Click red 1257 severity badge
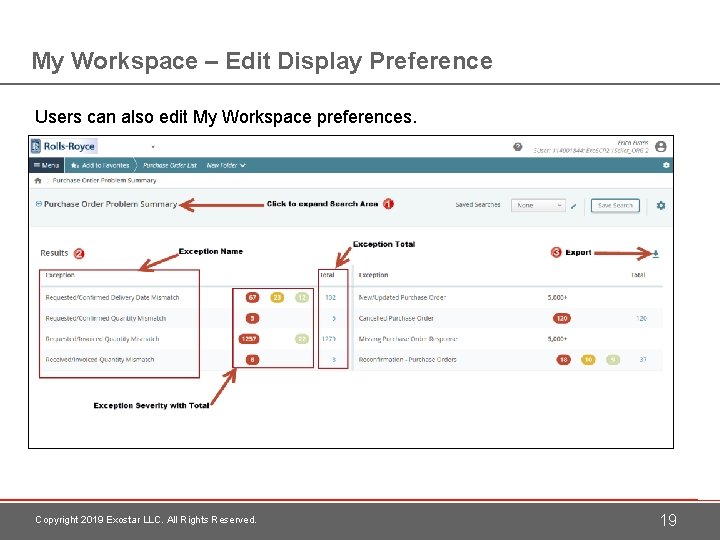Image resolution: width=720 pixels, height=540 pixels. pyautogui.click(x=249, y=339)
